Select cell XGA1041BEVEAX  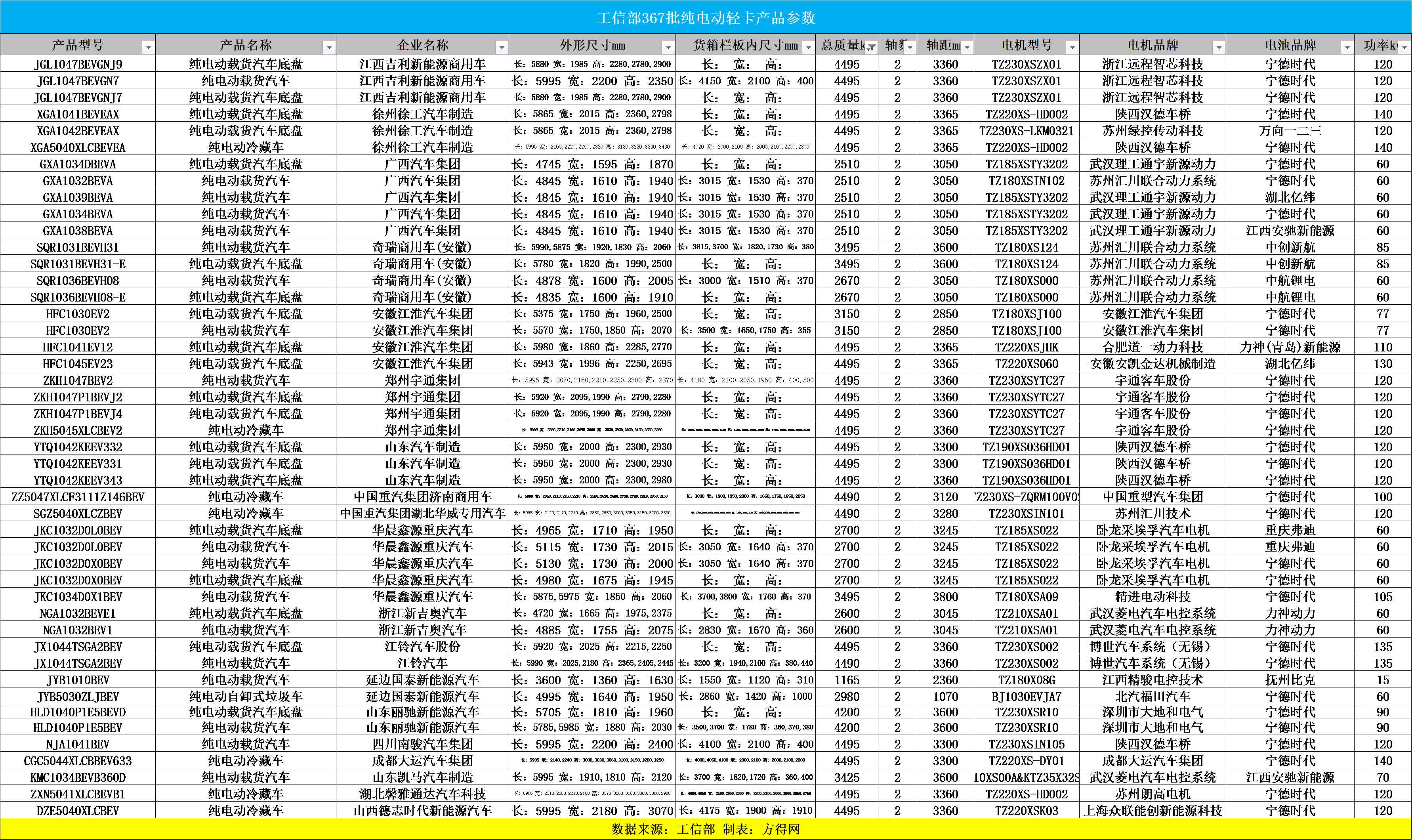point(78,115)
